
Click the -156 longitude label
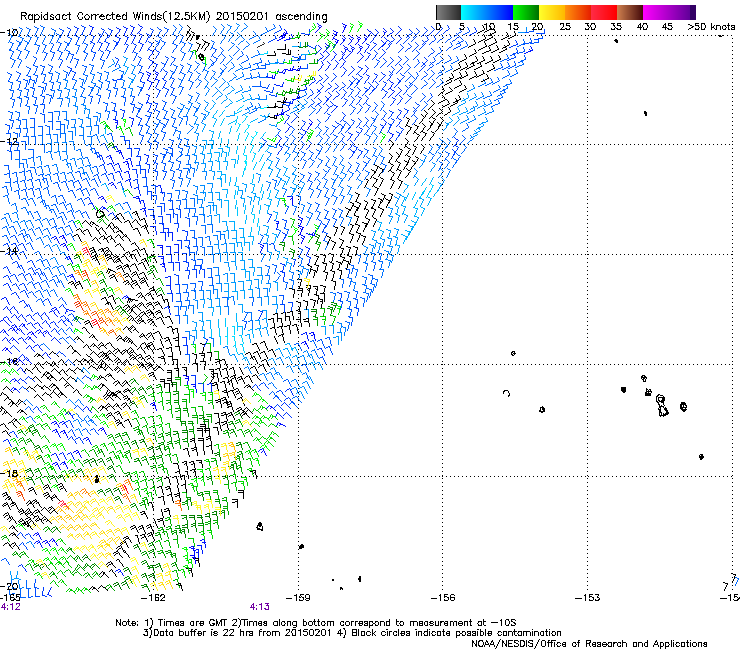click(x=443, y=598)
